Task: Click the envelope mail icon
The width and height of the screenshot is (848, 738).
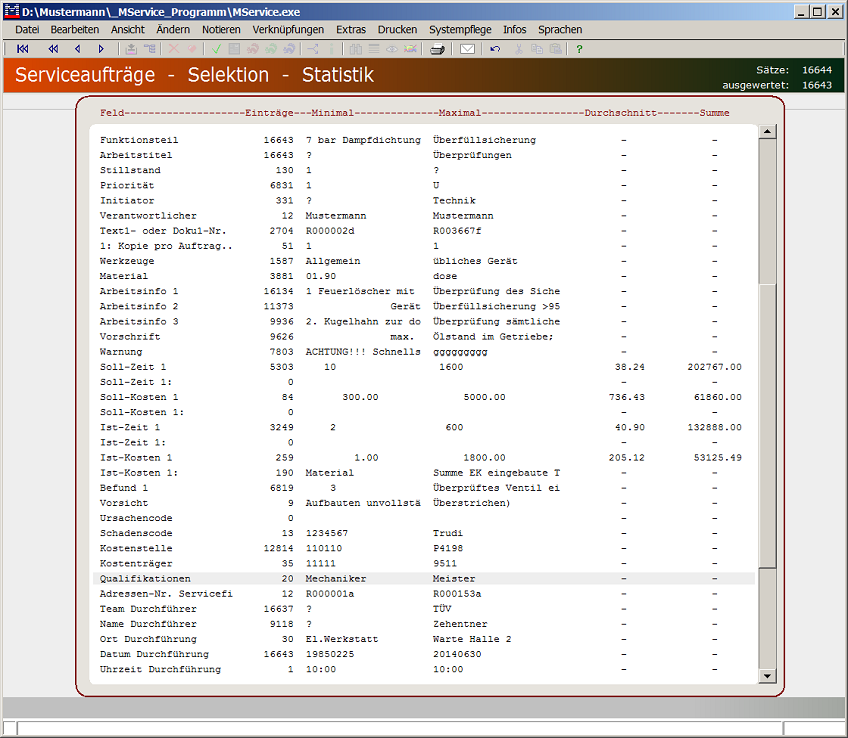Action: point(467,48)
